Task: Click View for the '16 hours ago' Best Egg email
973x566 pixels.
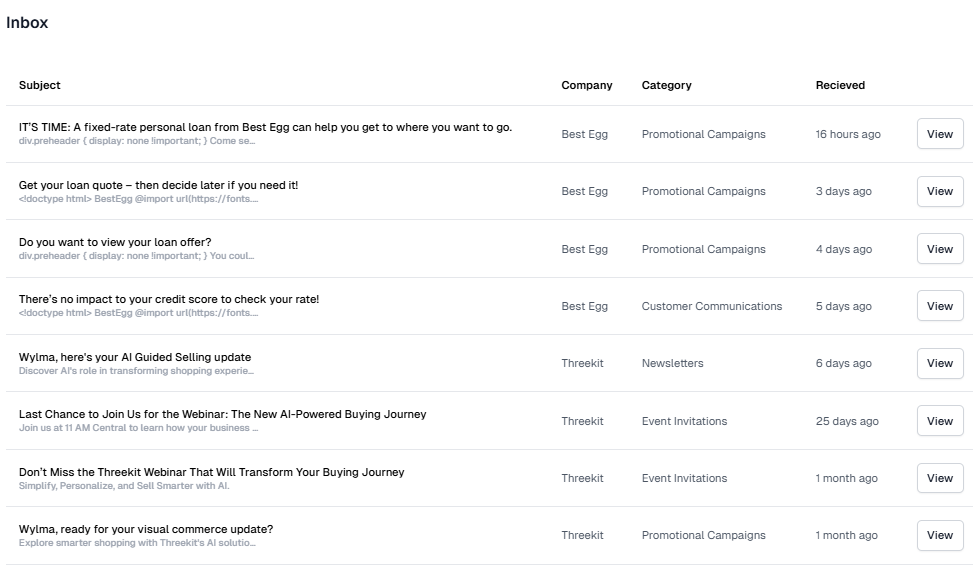Action: click(x=939, y=134)
